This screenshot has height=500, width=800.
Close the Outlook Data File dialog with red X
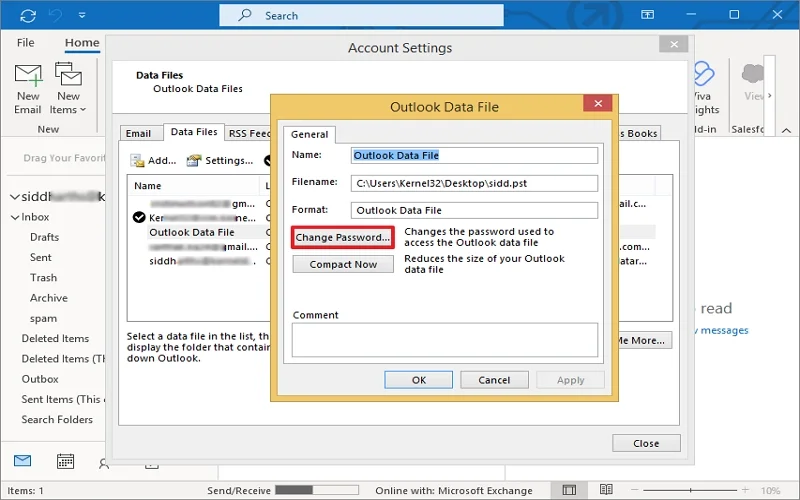pos(598,104)
